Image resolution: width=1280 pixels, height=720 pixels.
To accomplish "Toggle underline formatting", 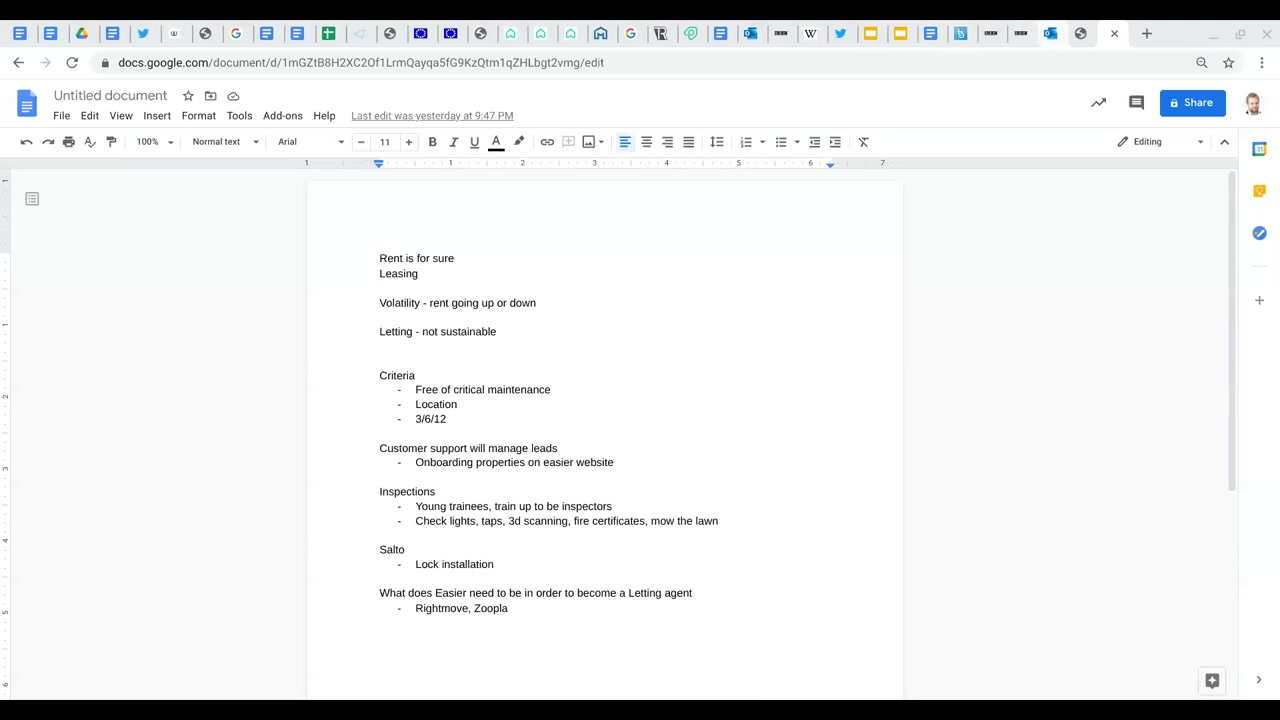I will pos(474,142).
